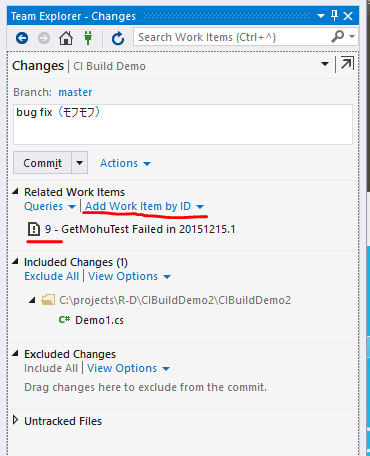Open the Commit button dropdown arrow
The width and height of the screenshot is (370, 456).
(79, 163)
